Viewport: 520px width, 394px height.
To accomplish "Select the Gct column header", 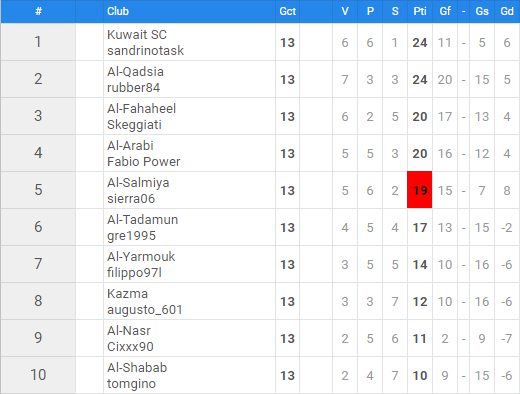I will pyautogui.click(x=287, y=11).
